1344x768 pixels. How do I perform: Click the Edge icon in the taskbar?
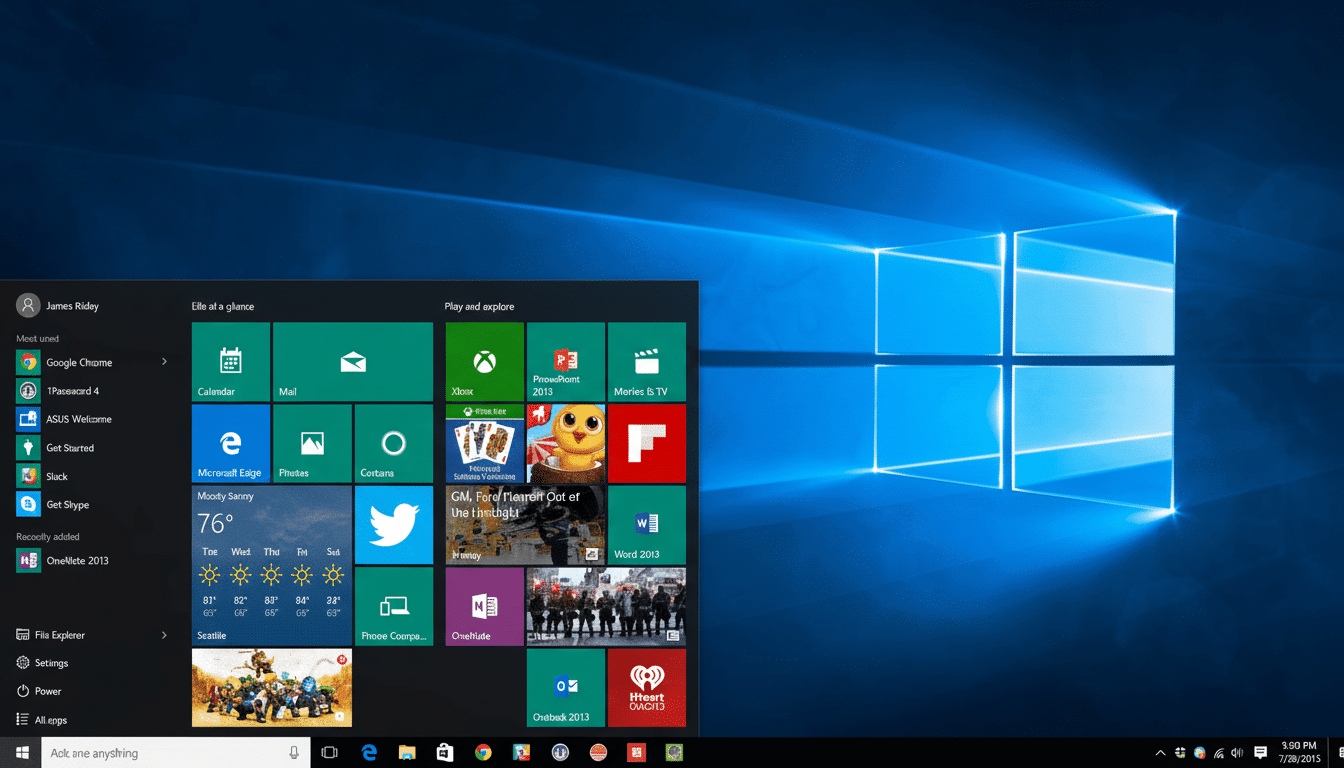[x=369, y=753]
